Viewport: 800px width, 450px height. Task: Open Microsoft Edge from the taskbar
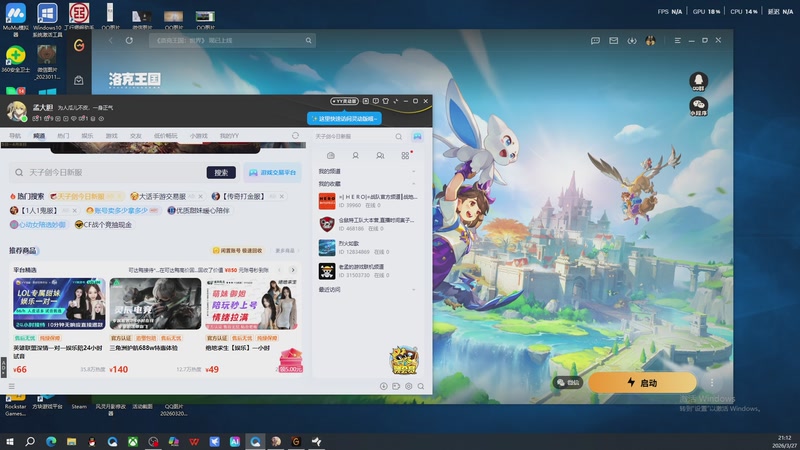(51, 441)
